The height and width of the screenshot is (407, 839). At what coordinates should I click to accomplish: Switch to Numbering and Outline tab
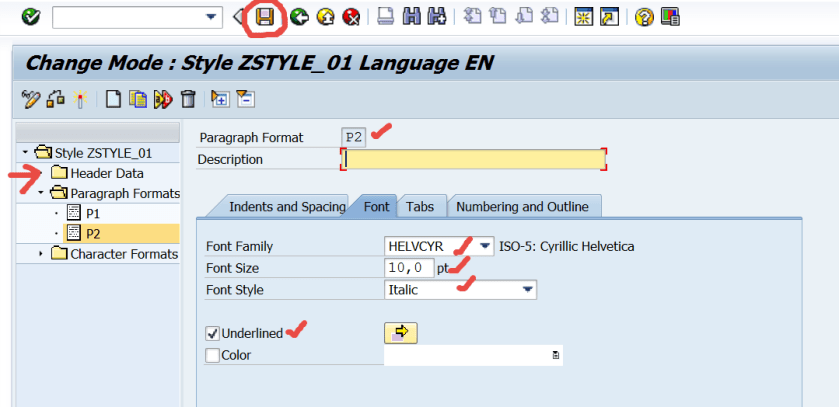[522, 206]
